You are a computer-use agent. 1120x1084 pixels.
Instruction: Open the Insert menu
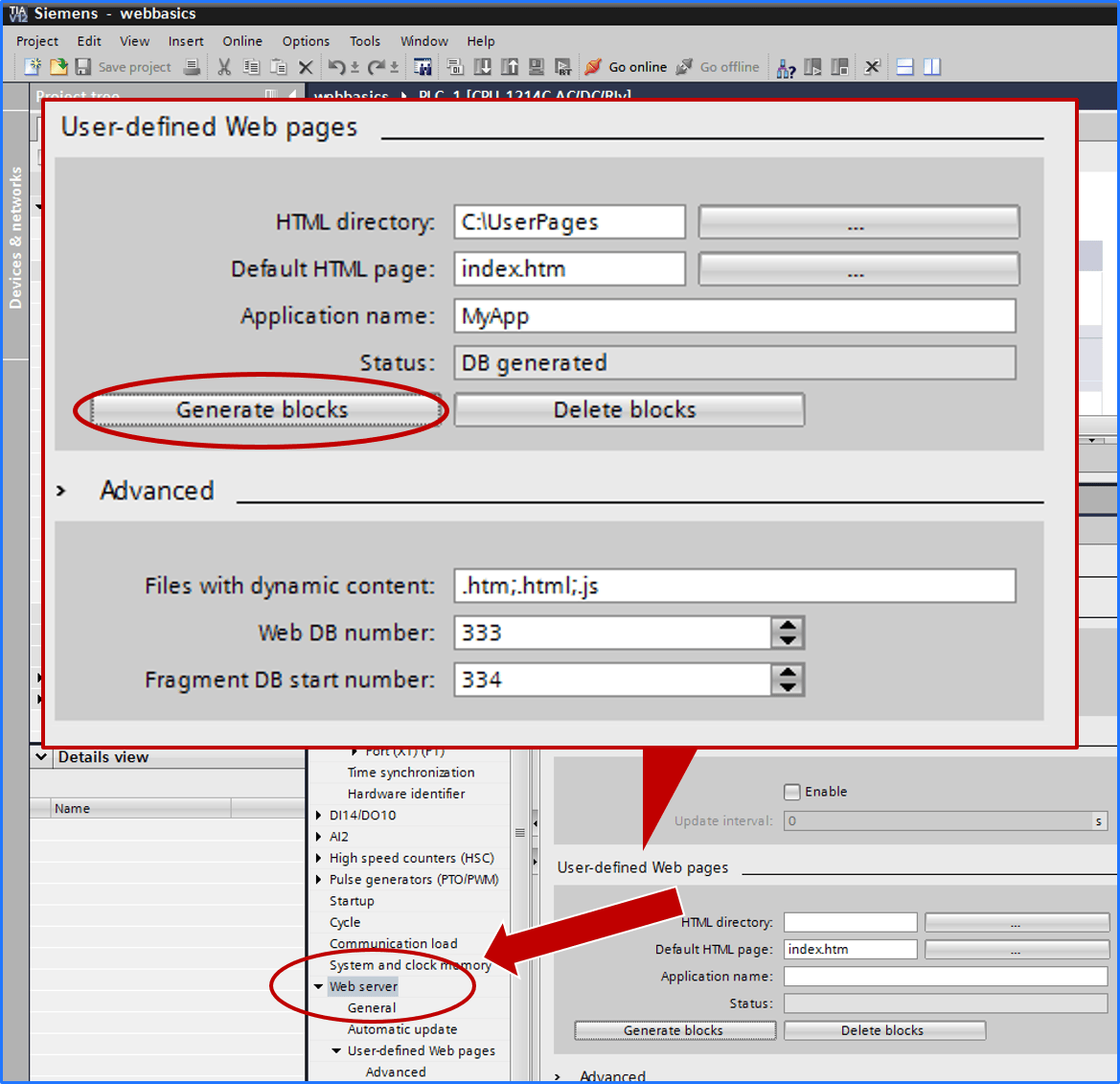tap(186, 40)
